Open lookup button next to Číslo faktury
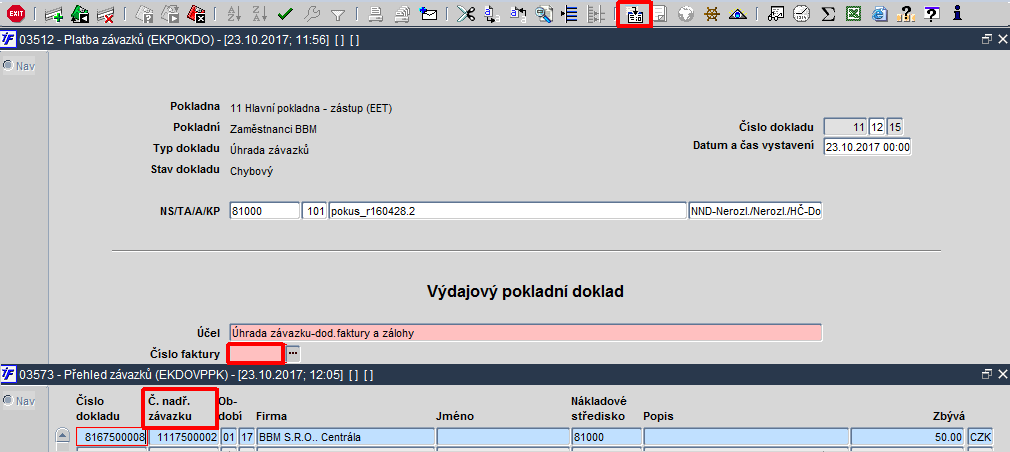Viewport: 1010px width, 452px height. coord(293,352)
